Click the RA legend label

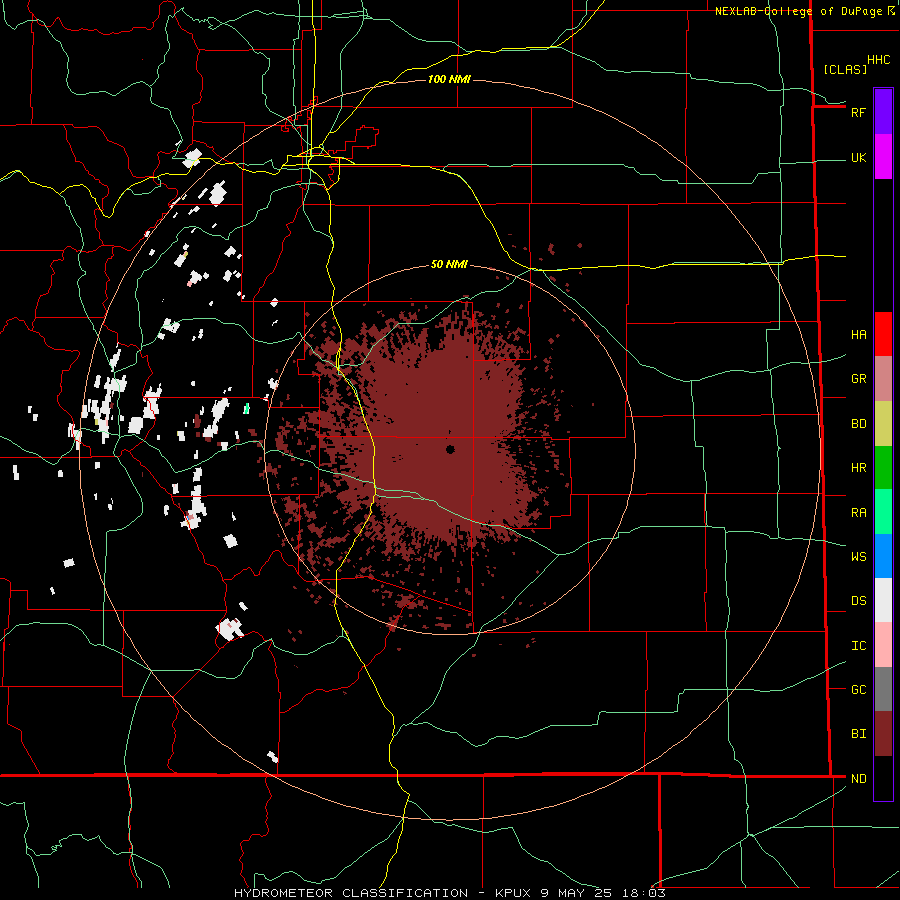[858, 513]
